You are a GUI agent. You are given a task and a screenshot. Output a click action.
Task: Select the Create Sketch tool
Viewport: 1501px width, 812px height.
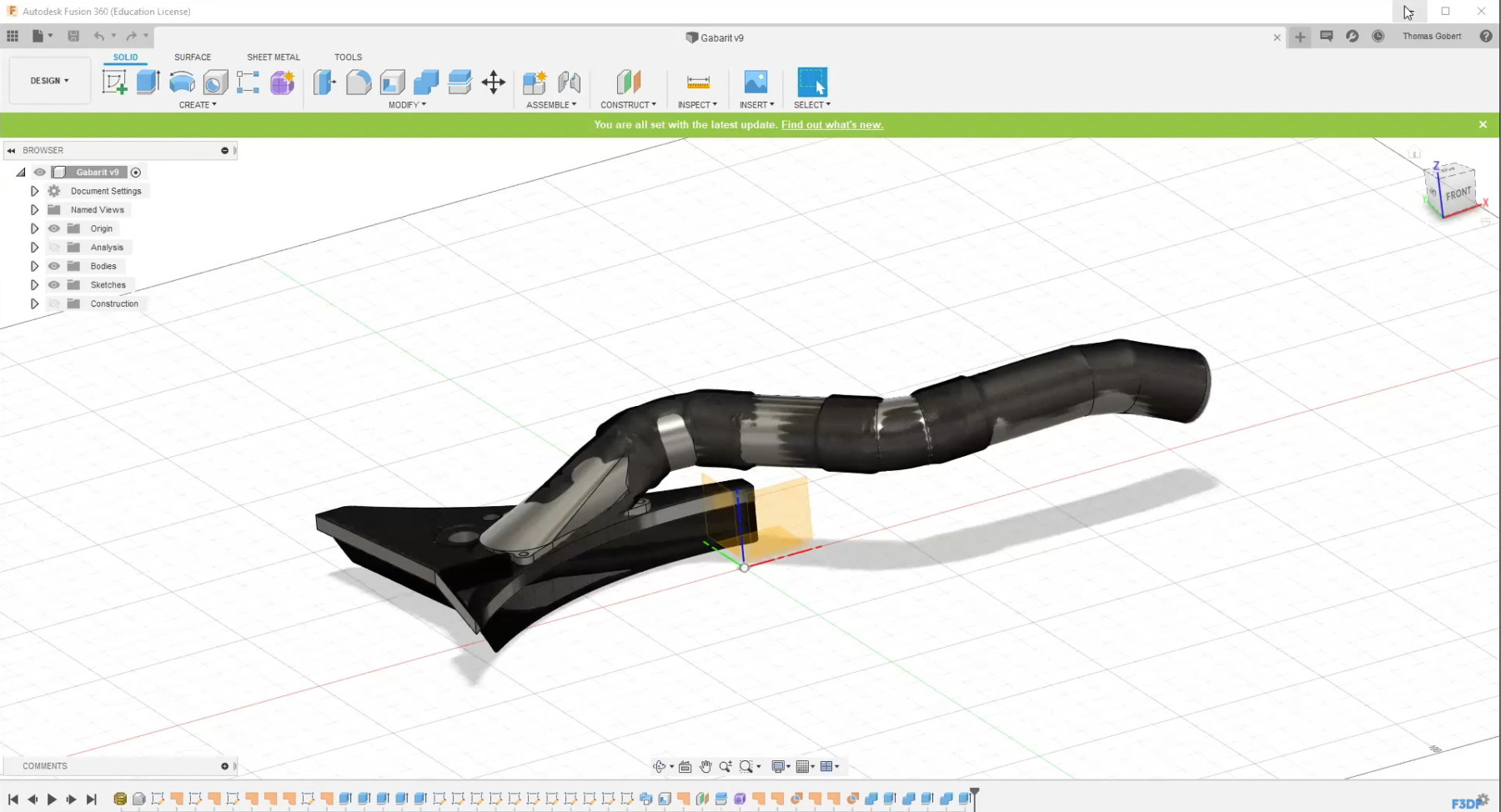[114, 82]
